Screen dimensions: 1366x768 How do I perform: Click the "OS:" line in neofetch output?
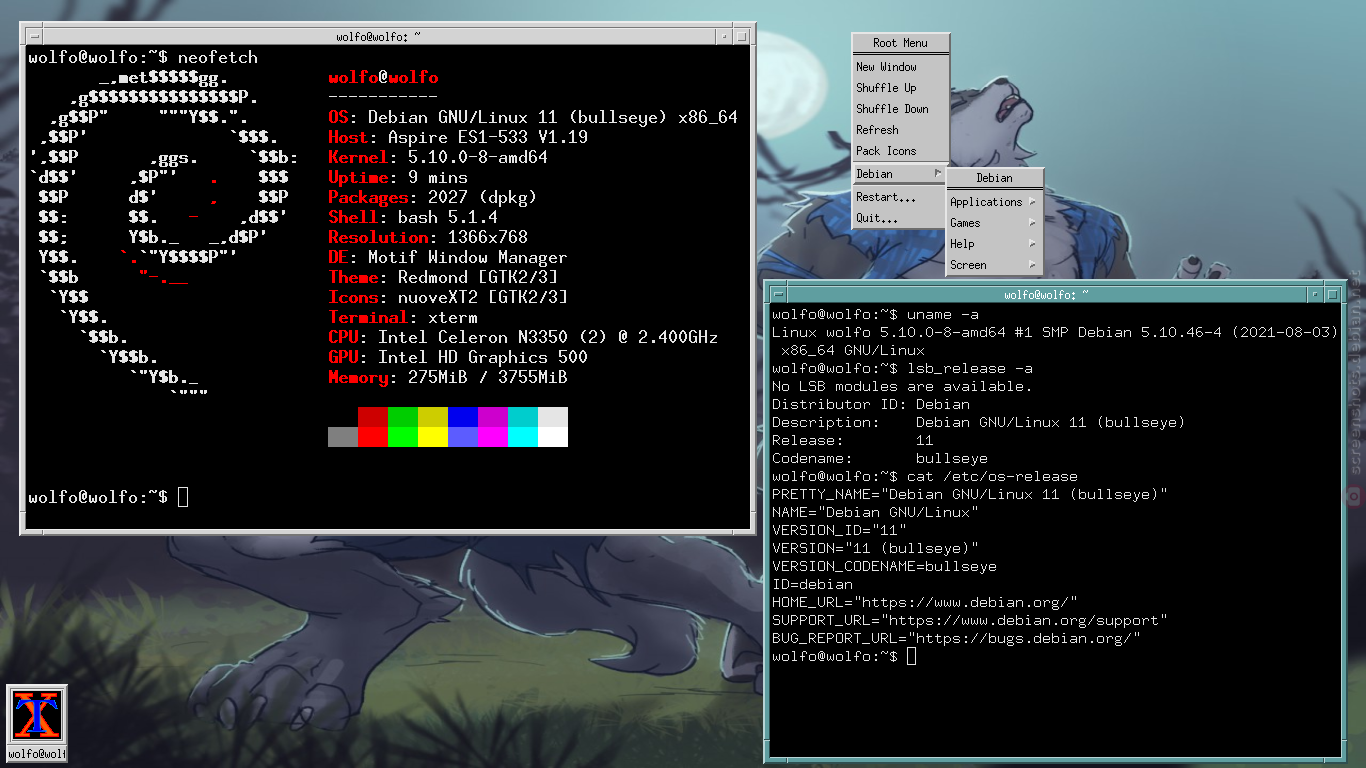pos(533,117)
